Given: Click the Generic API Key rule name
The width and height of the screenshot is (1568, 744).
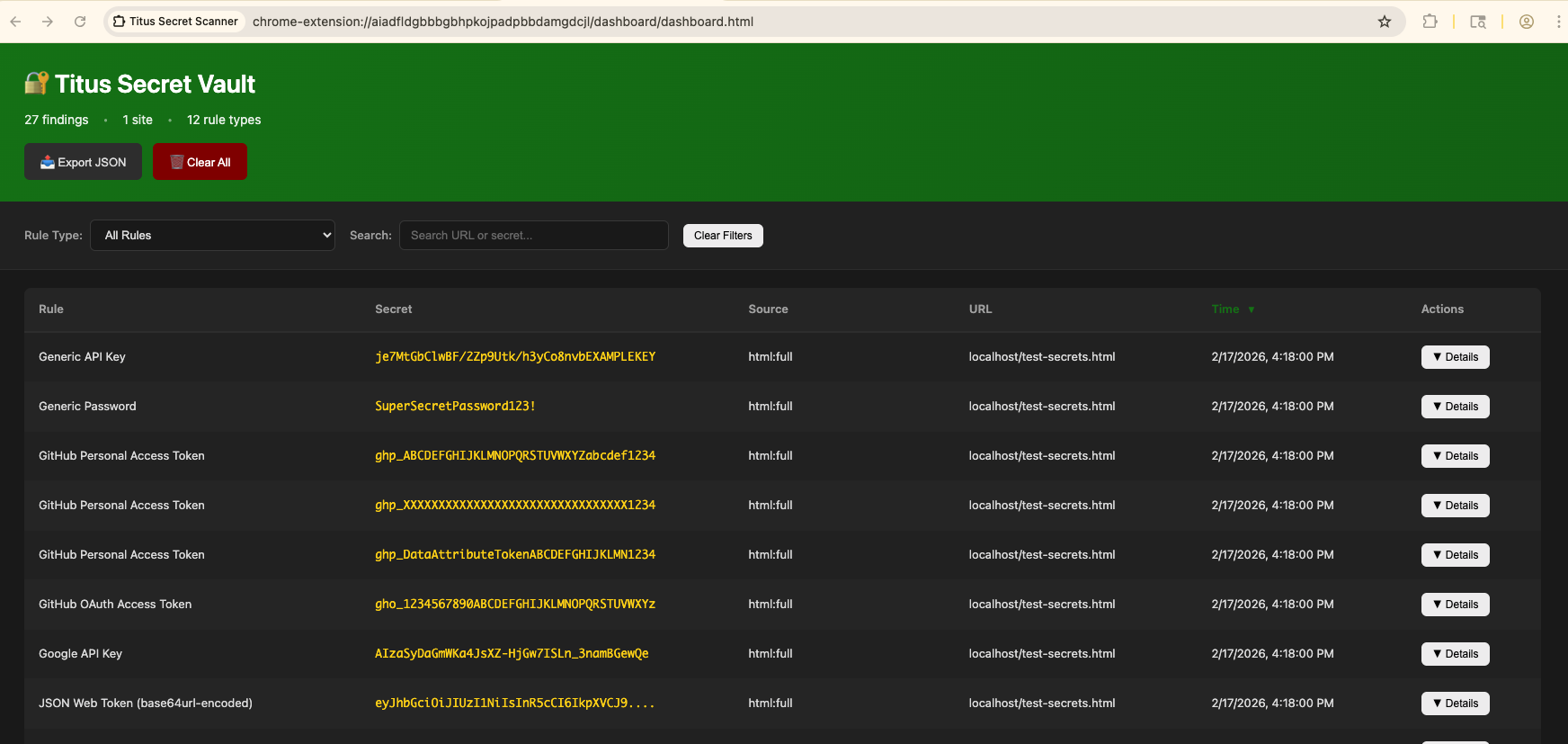Looking at the screenshot, I should [x=82, y=357].
